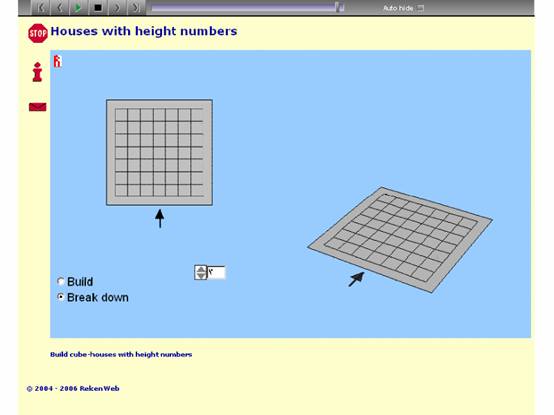The image size is (554, 415).
Task: Click the arrow beside the 3D grid
Action: click(x=356, y=279)
